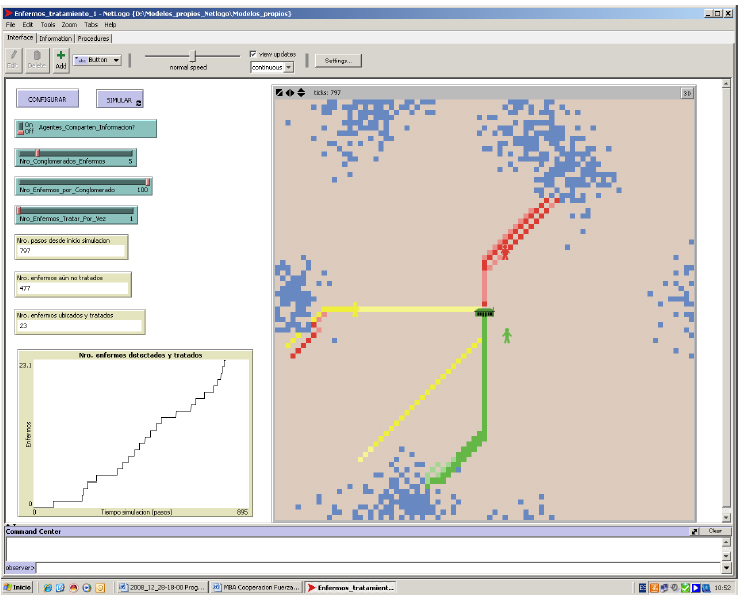Screen dimensions: 745x603
Task: Click the Delete trash icon
Action: pos(37,59)
